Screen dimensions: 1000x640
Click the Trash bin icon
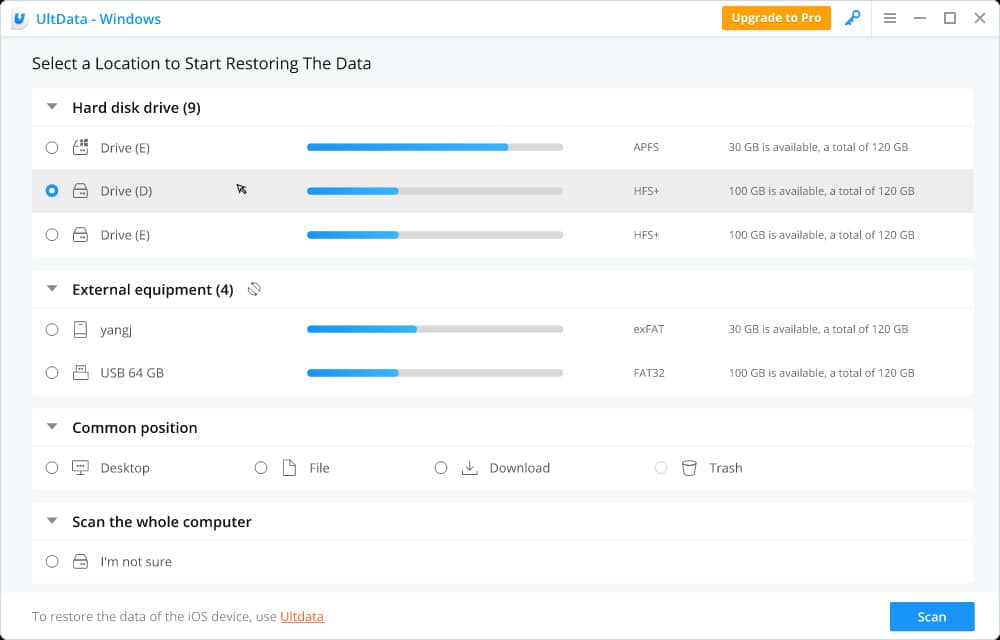tap(689, 468)
